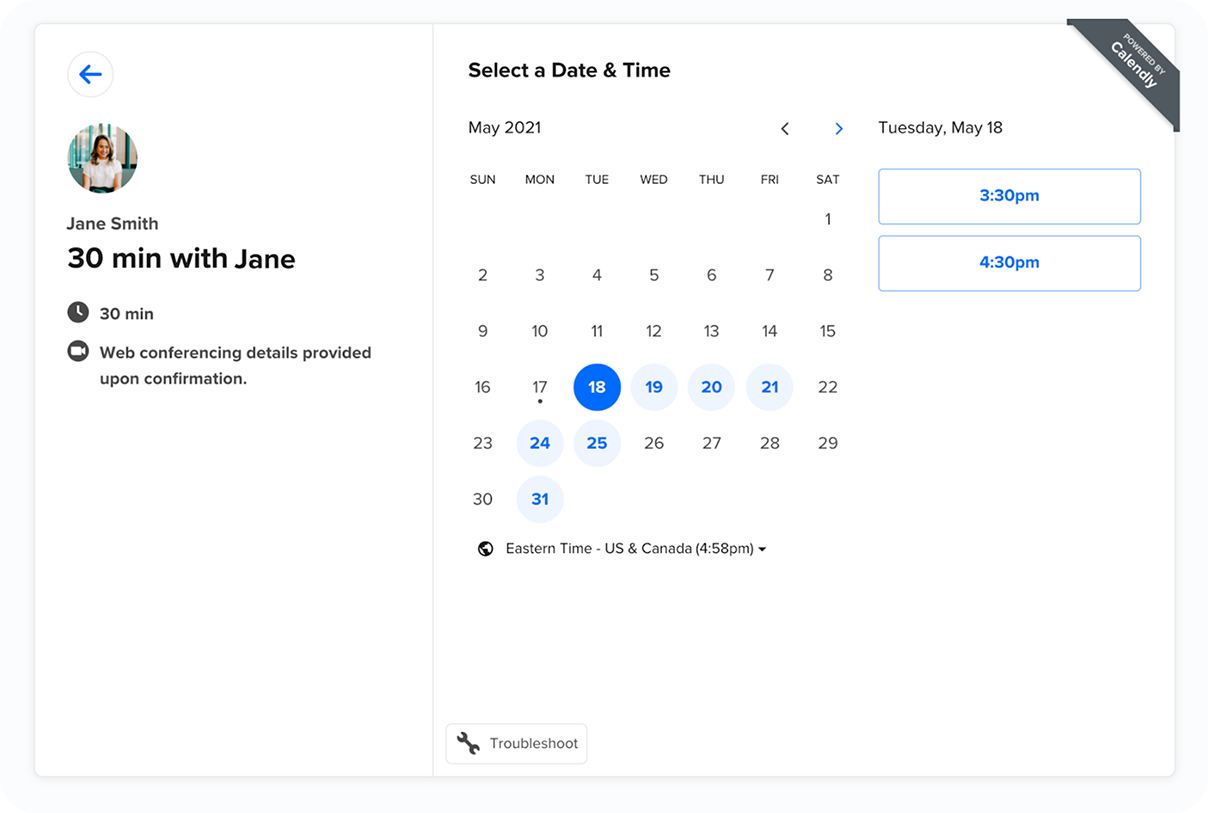Viewport: 1208px width, 813px height.
Task: Open the Eastern Time timezone dropdown
Action: (x=635, y=549)
